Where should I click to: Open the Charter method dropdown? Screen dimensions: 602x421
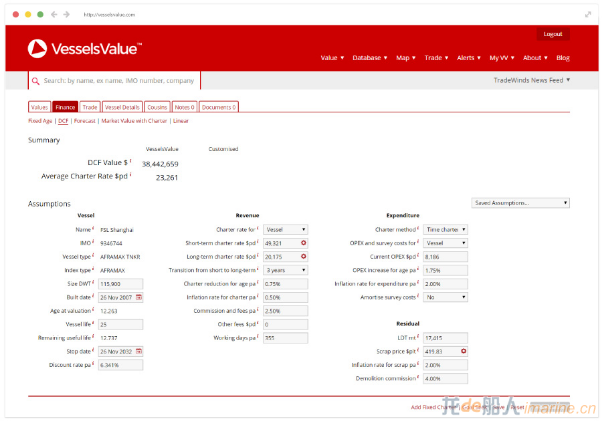445,229
